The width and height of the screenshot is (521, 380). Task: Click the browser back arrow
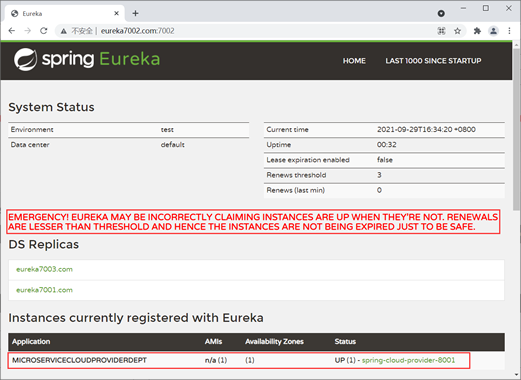click(12, 31)
